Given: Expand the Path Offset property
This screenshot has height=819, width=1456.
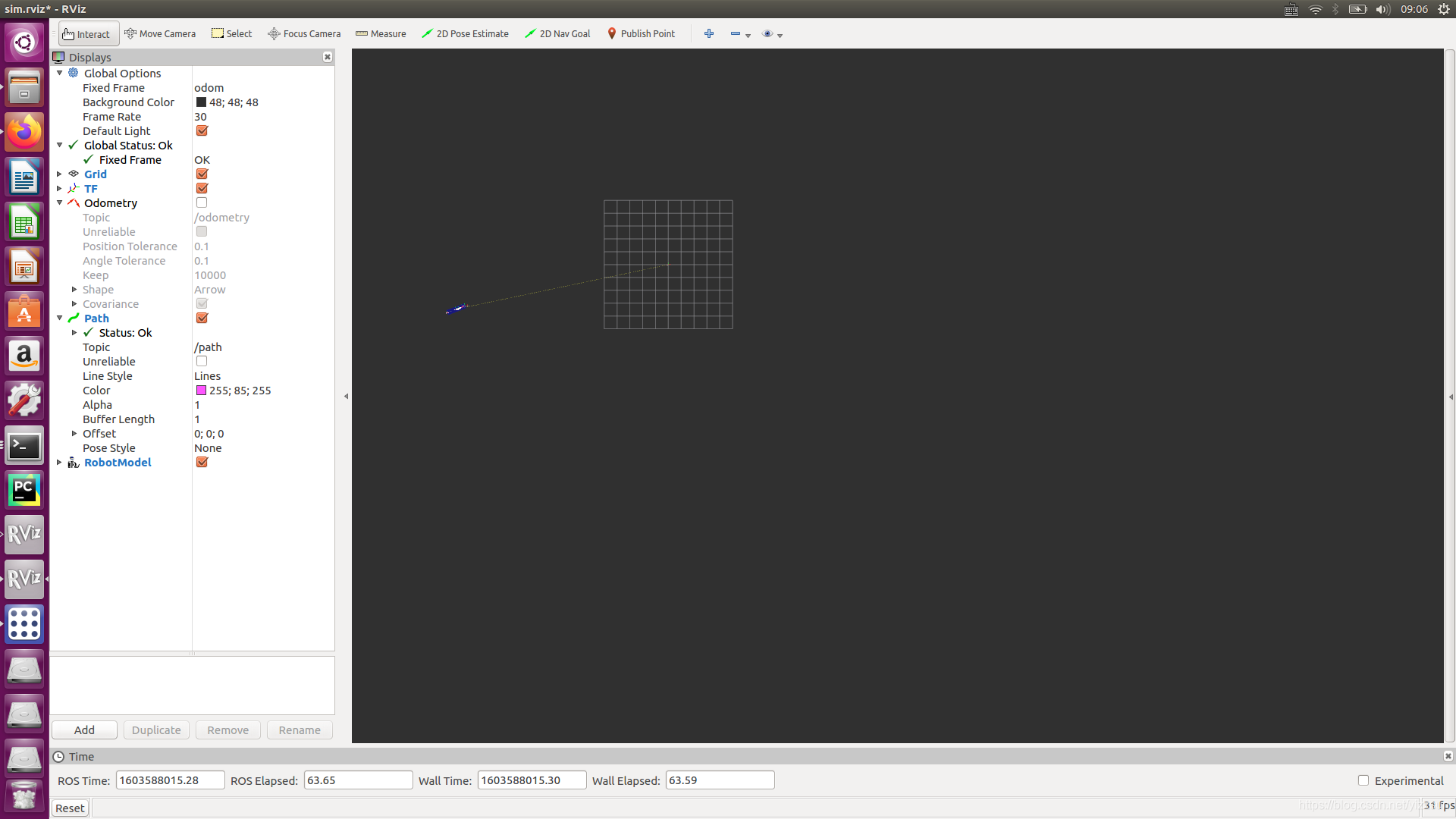Looking at the screenshot, I should [74, 434].
